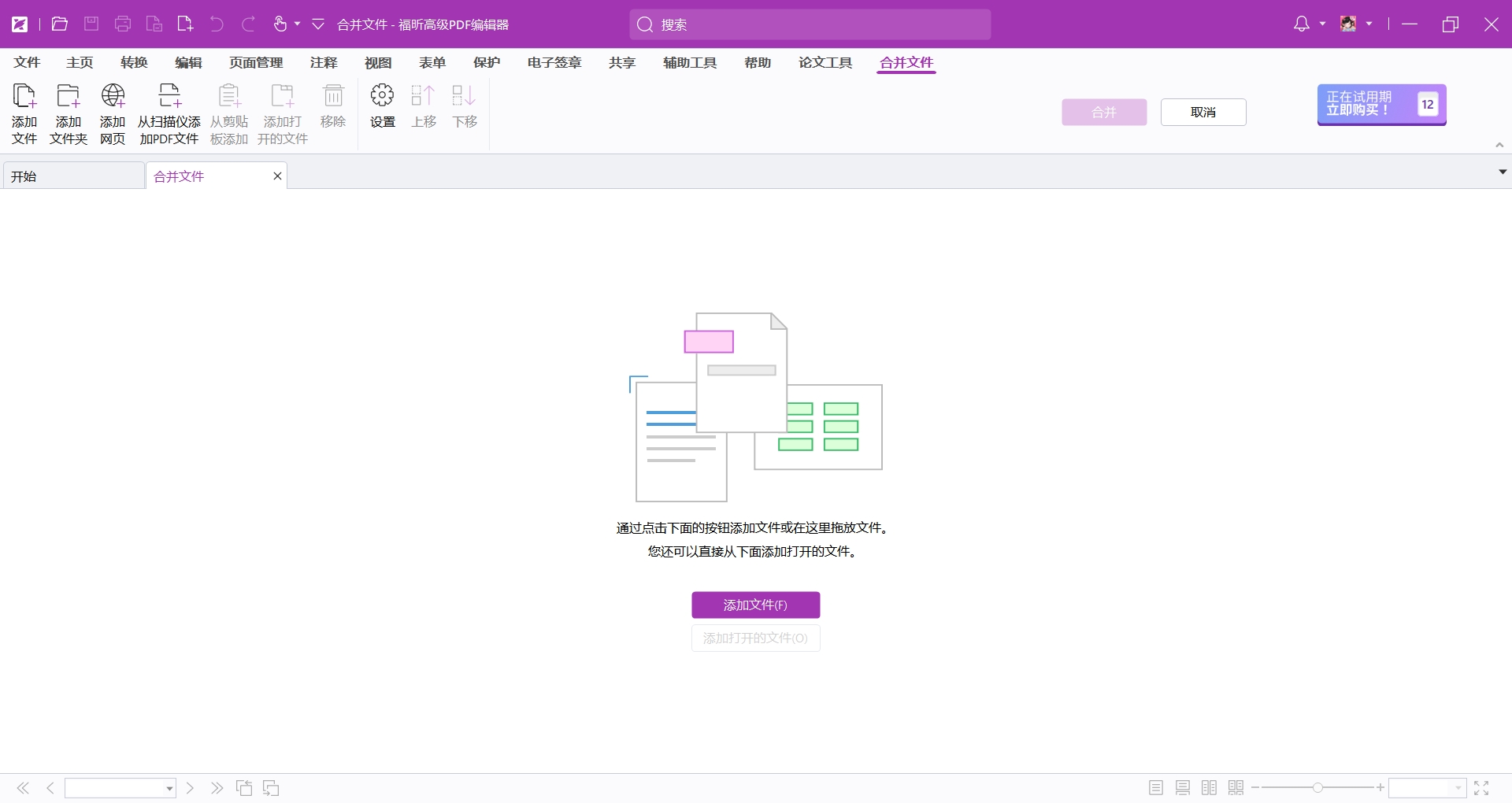
Task: Click the Add Folder (添加文件夹) icon
Action: point(69,113)
